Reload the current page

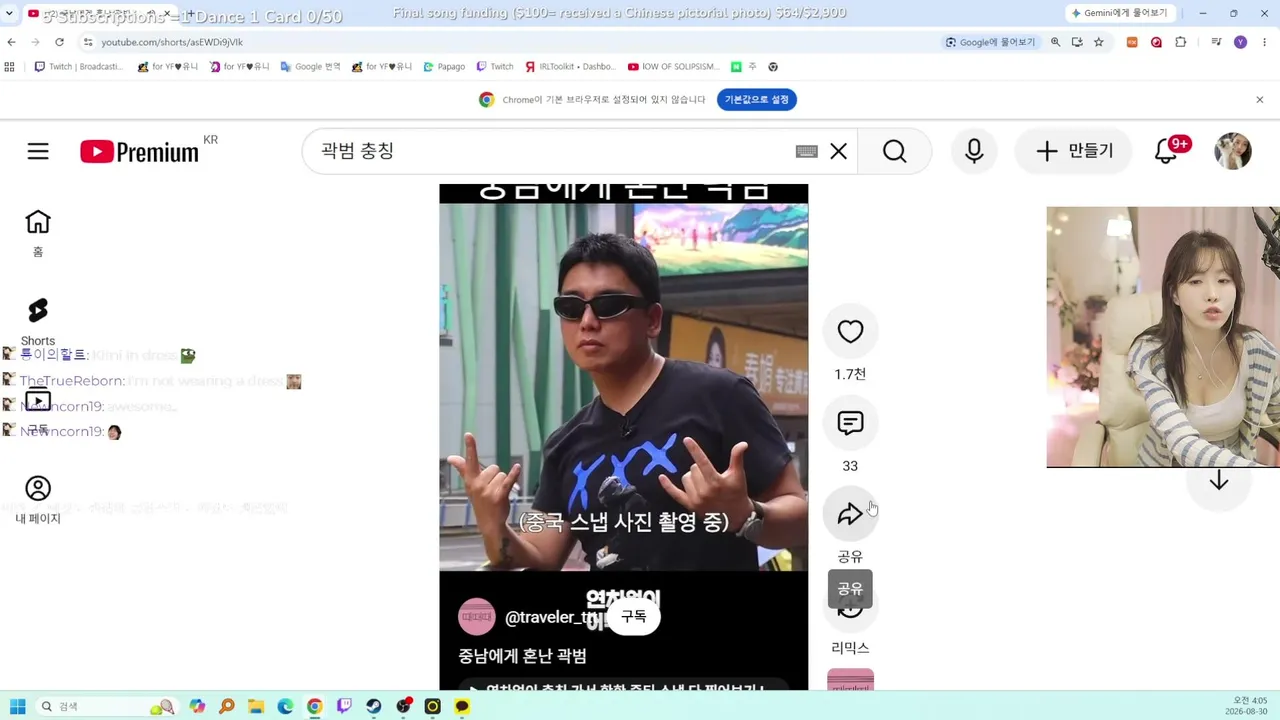click(59, 42)
